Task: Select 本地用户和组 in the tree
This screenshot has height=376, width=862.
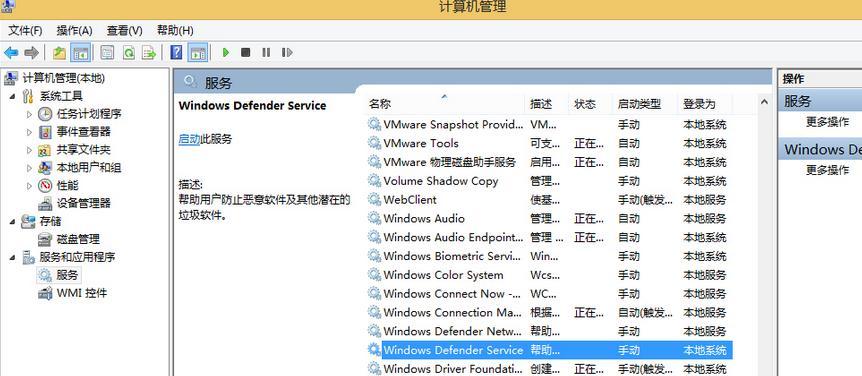Action: (x=89, y=168)
